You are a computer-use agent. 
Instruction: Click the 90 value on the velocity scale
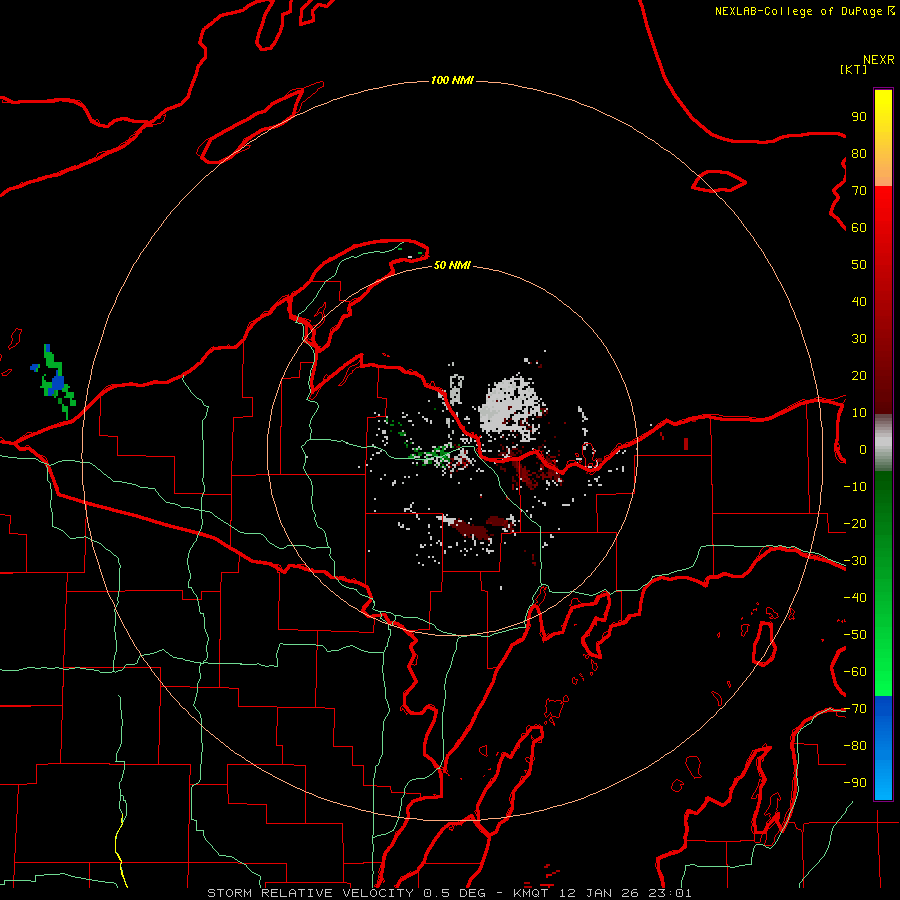coord(859,117)
